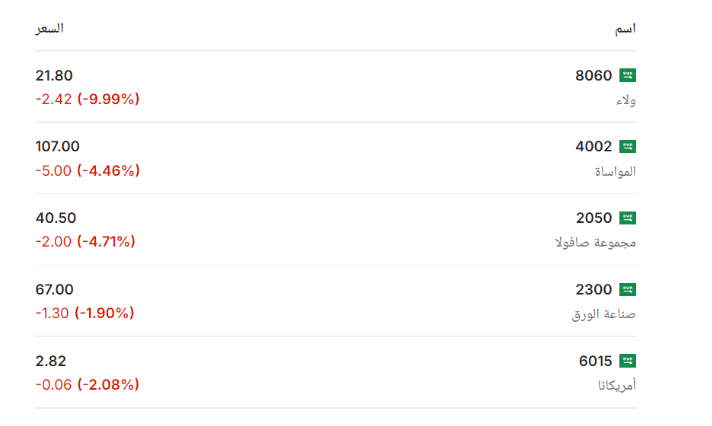Click the Saudi flag icon beside 2050
Image resolution: width=712 pixels, height=426 pixels.
tap(628, 218)
